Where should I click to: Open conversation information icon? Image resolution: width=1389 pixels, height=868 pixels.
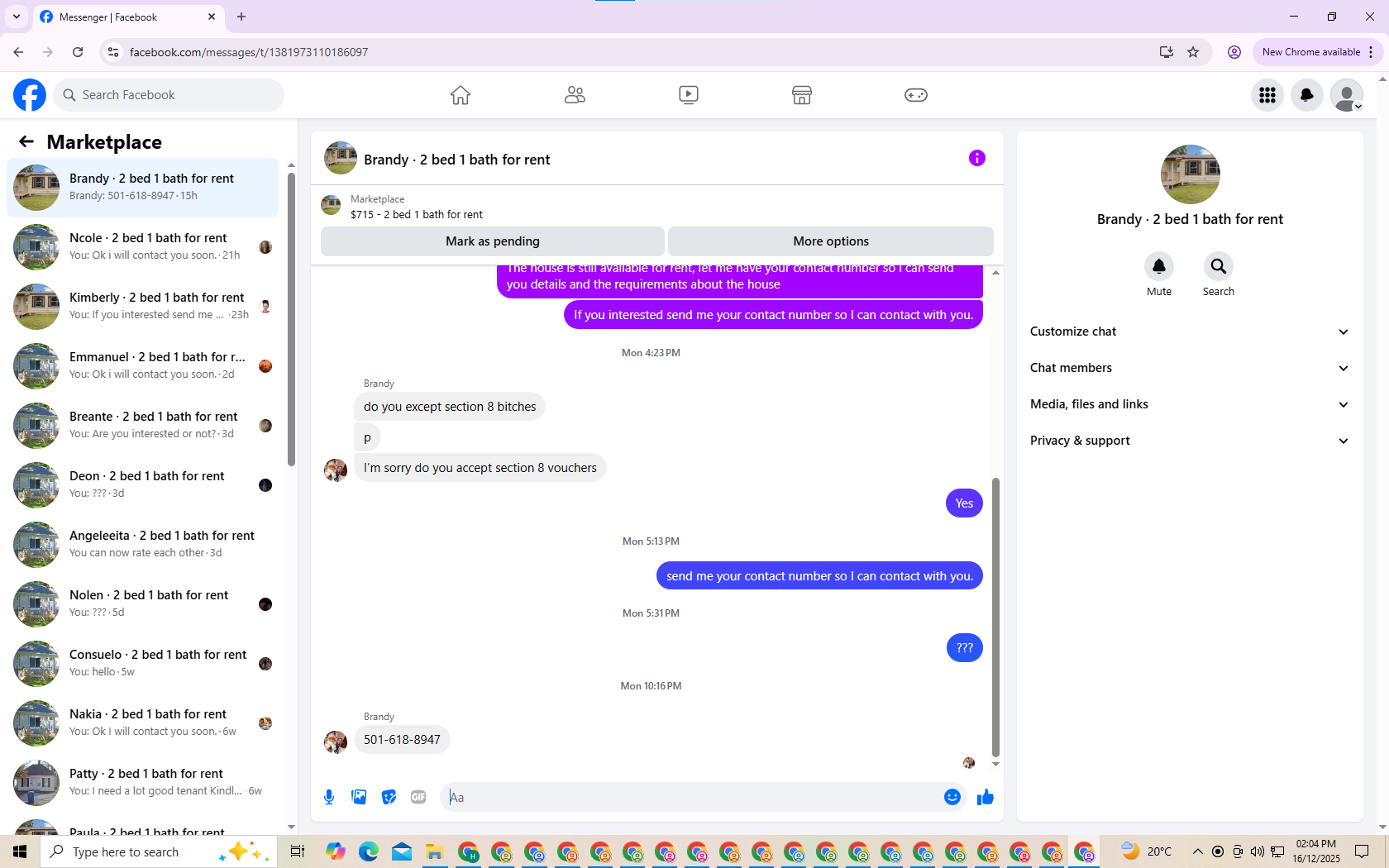(977, 158)
